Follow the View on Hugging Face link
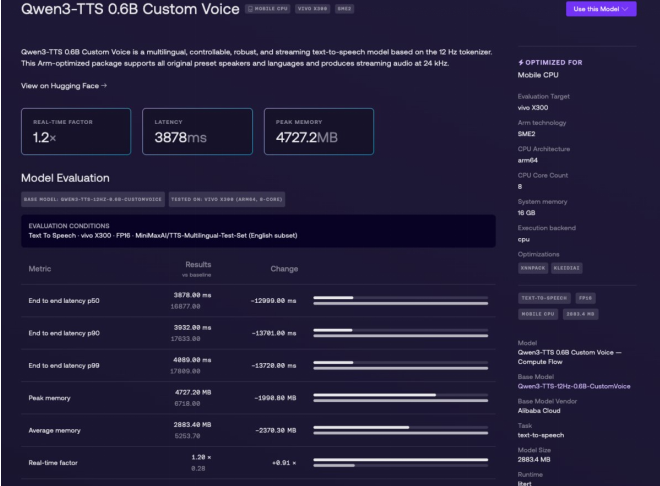Screen dimensions: 660x486 [64, 86]
